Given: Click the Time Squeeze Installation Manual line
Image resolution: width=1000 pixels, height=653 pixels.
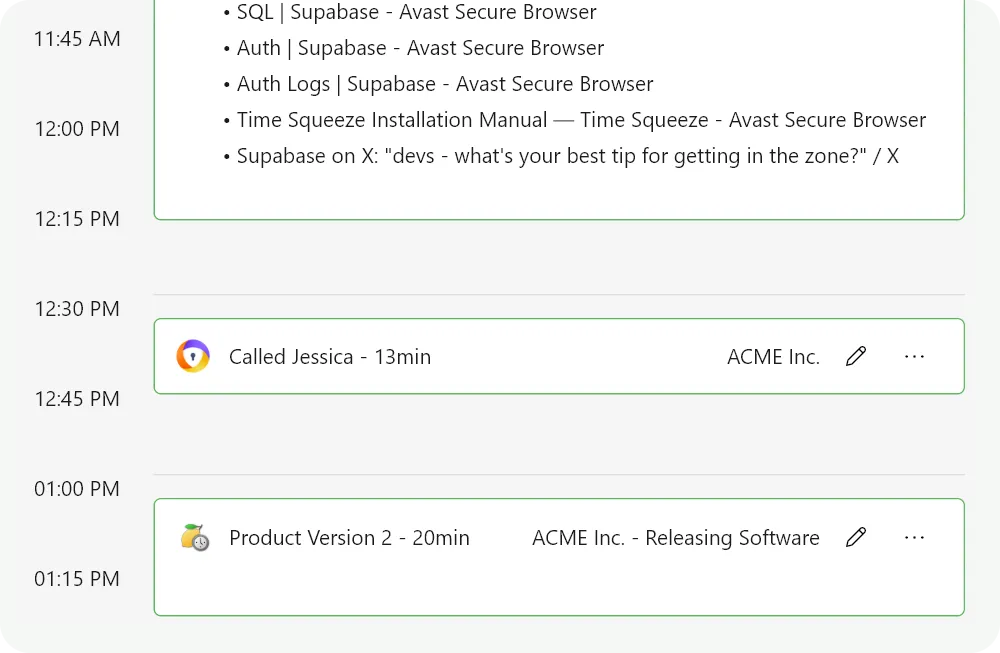Looking at the screenshot, I should click(x=581, y=120).
